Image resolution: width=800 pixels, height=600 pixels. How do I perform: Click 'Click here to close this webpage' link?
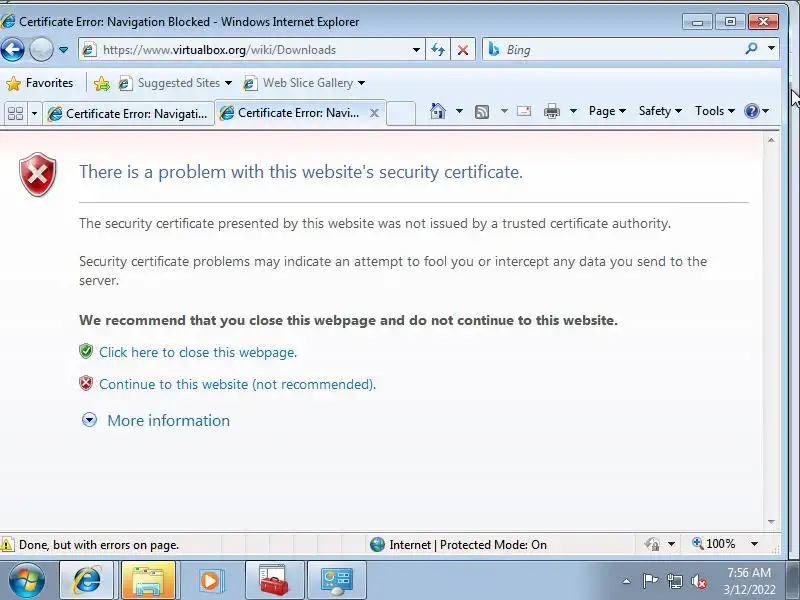pos(198,353)
